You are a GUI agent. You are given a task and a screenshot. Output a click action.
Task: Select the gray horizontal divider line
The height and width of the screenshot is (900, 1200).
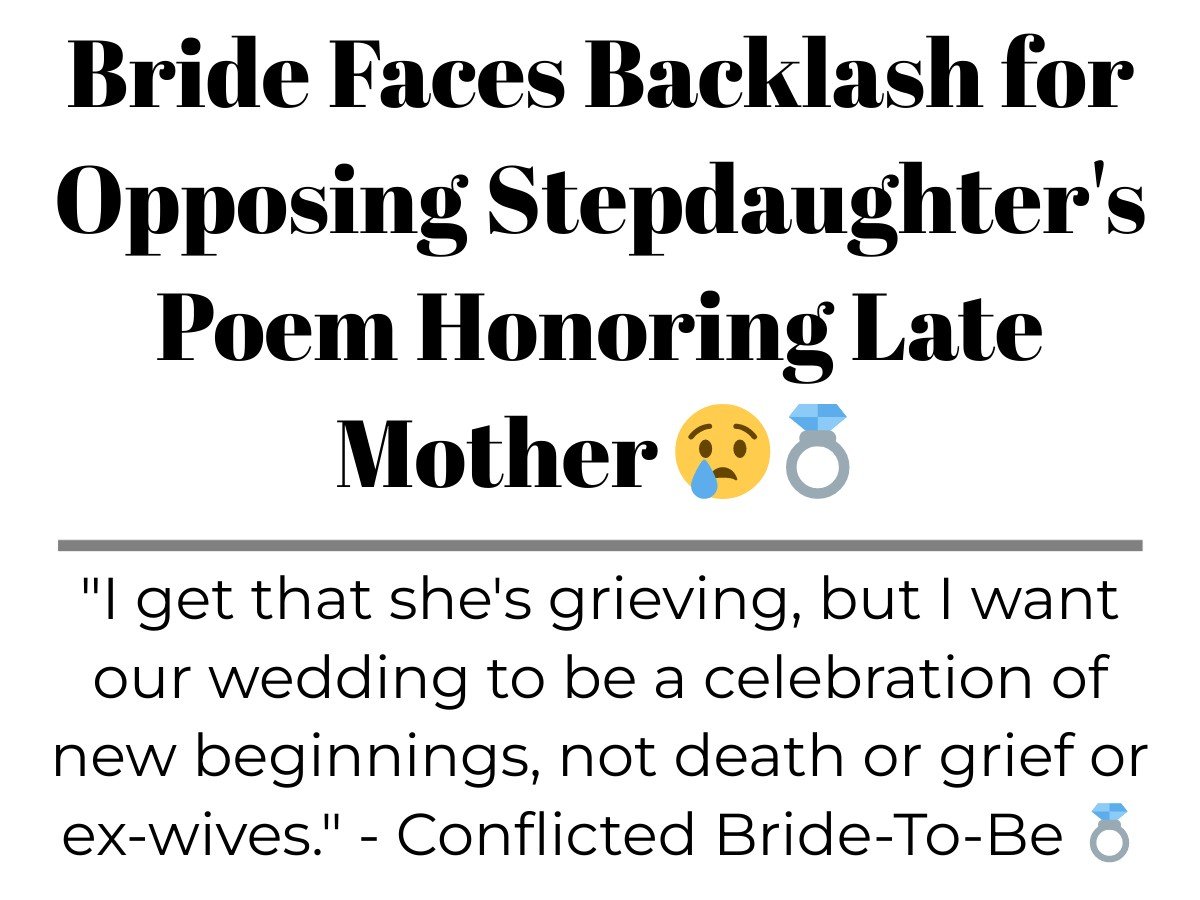(x=600, y=545)
